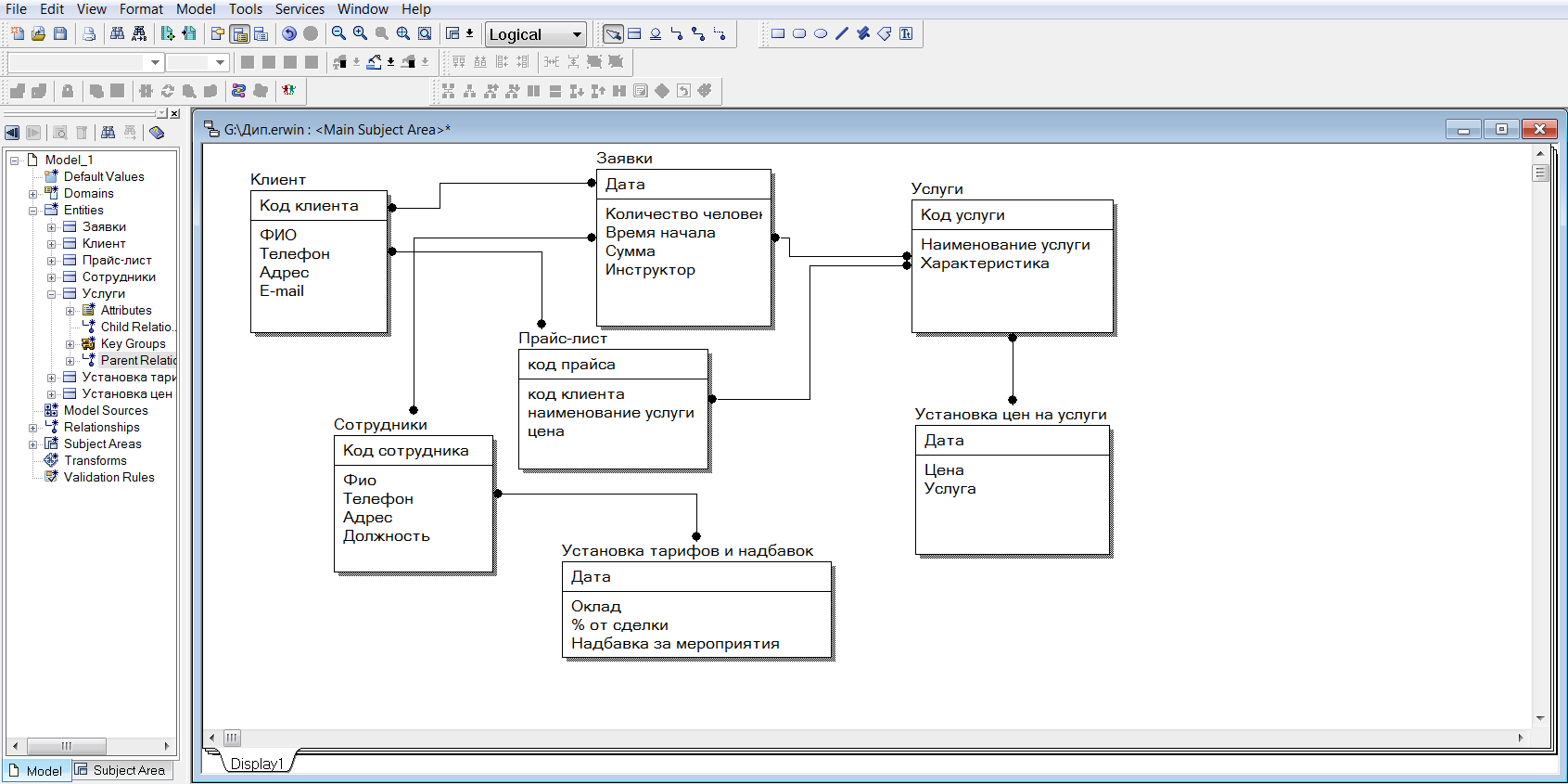This screenshot has width=1568, height=784.
Task: Select the many-to-many relationship tool
Action: (x=698, y=34)
